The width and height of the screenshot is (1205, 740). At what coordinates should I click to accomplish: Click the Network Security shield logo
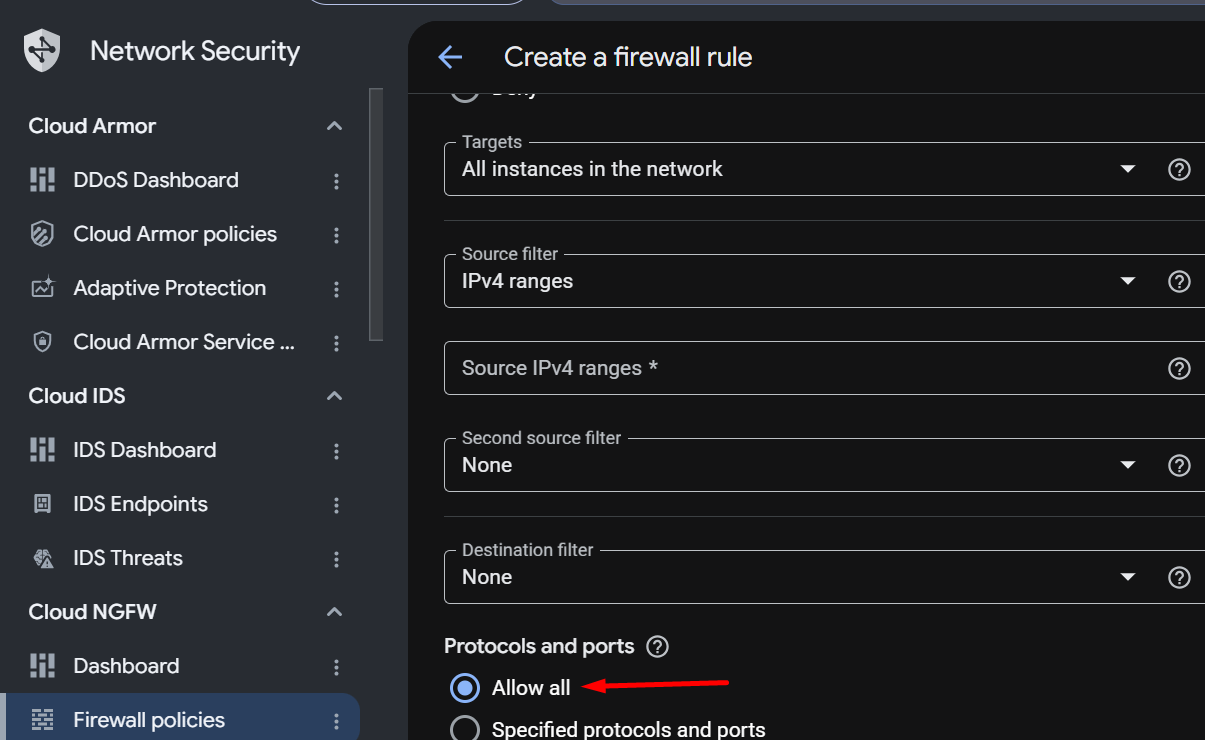coord(43,50)
